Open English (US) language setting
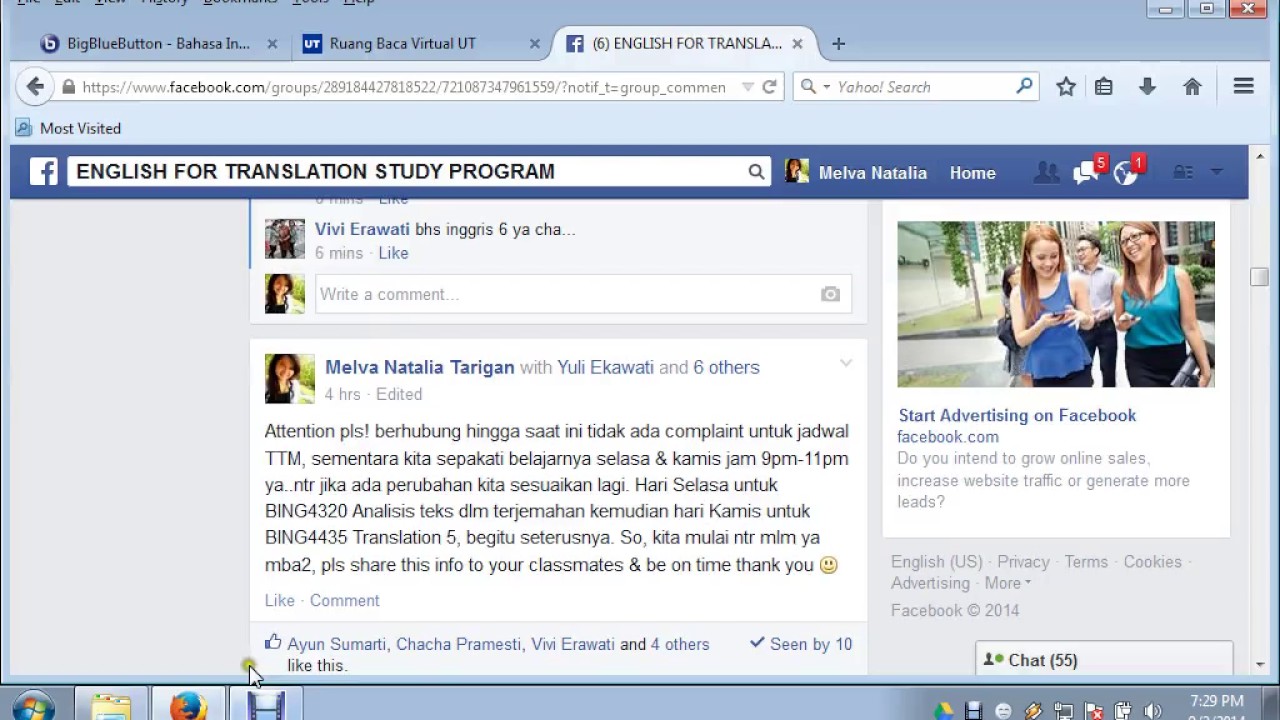 (937, 562)
